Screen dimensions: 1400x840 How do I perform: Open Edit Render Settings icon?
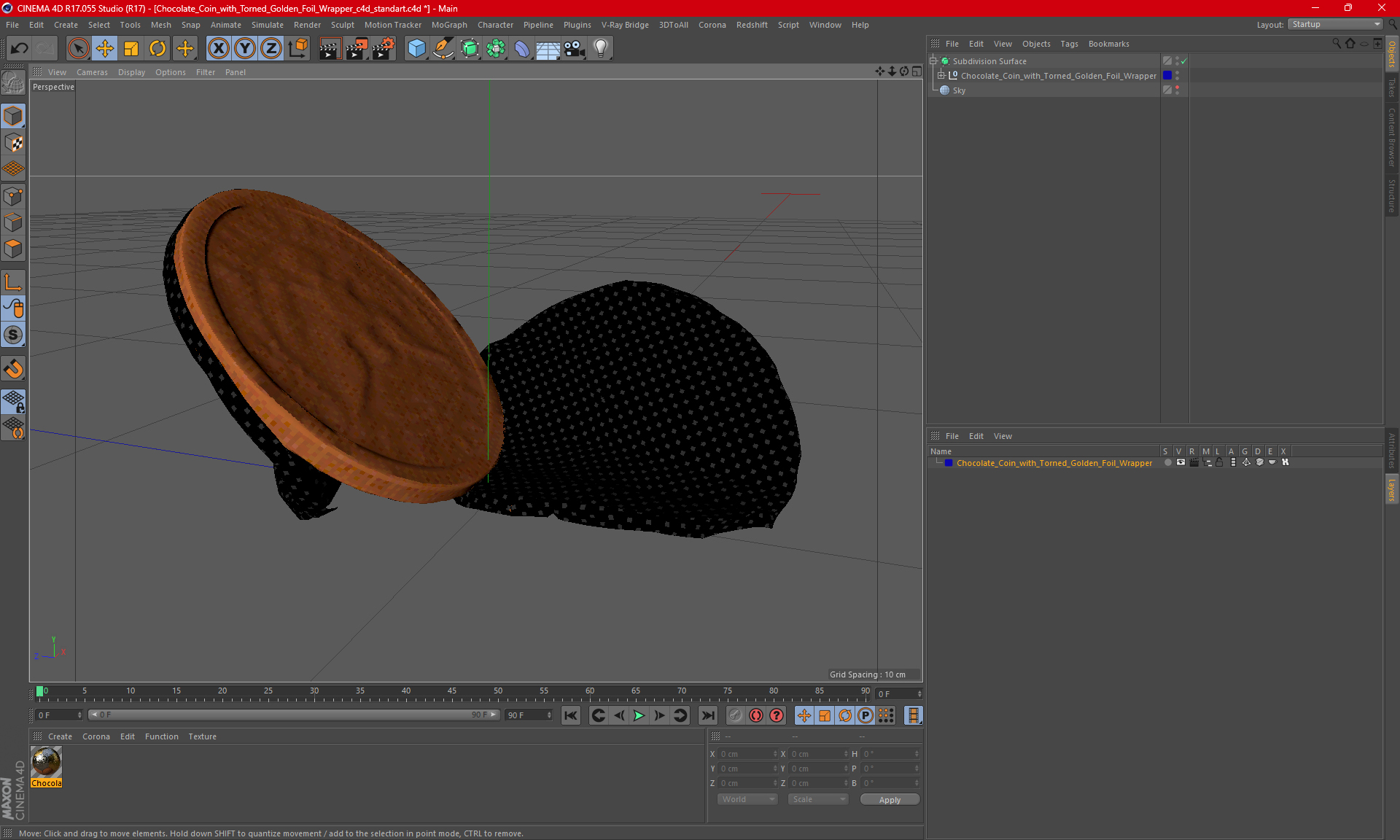tap(384, 49)
